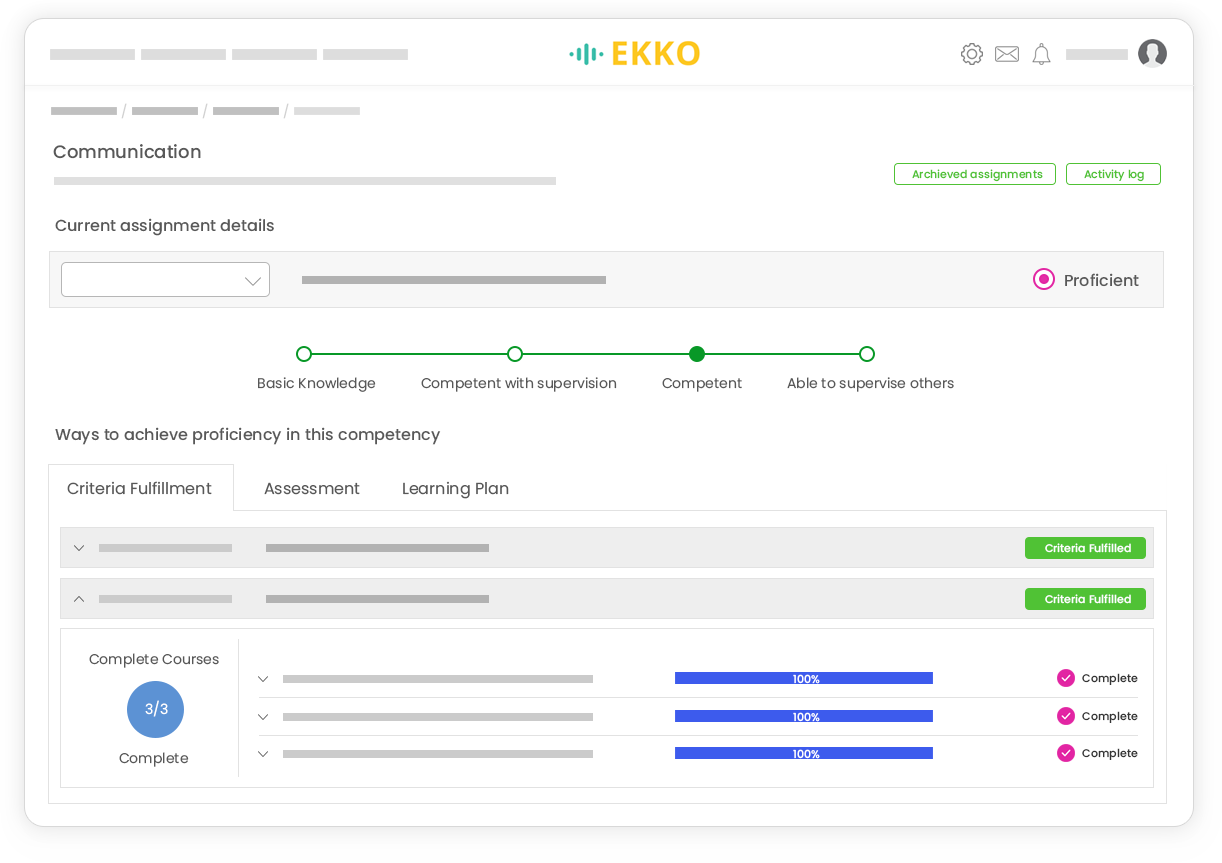Expand the third course row chevron
This screenshot has height=863, width=1222.
[263, 754]
